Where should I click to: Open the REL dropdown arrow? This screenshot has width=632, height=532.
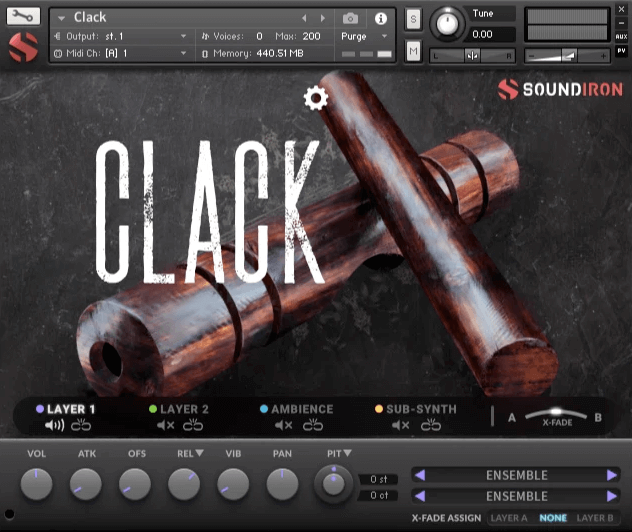point(199,453)
